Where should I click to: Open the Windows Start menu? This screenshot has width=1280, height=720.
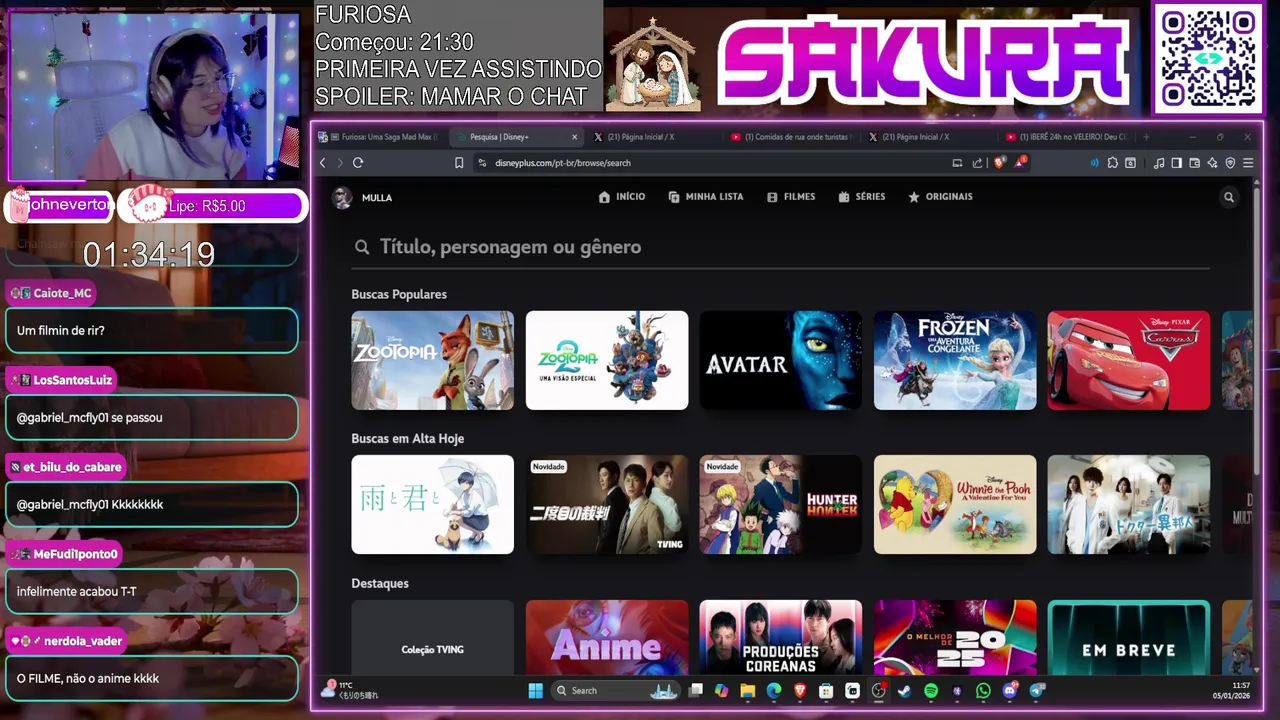pyautogui.click(x=535, y=690)
